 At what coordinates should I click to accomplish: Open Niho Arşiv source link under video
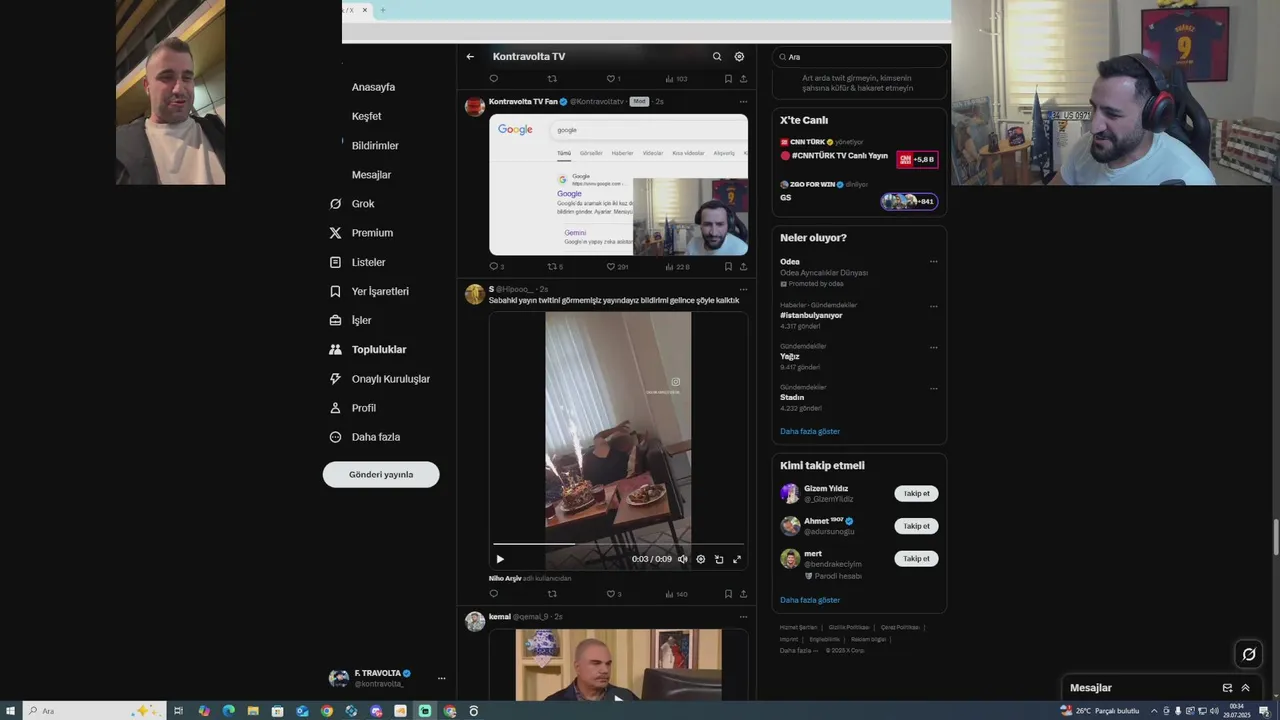[505, 578]
